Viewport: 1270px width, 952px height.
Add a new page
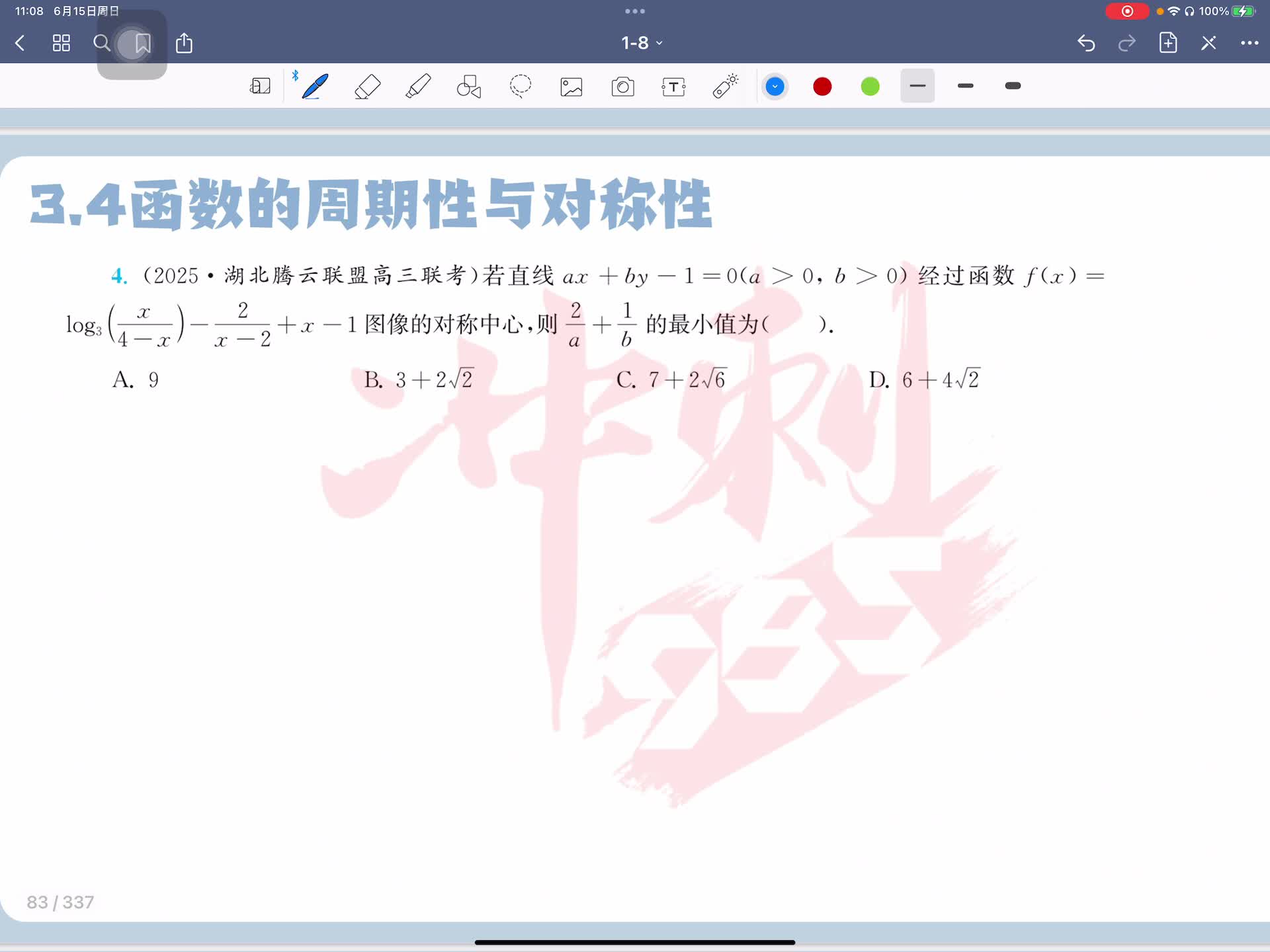pyautogui.click(x=1168, y=43)
